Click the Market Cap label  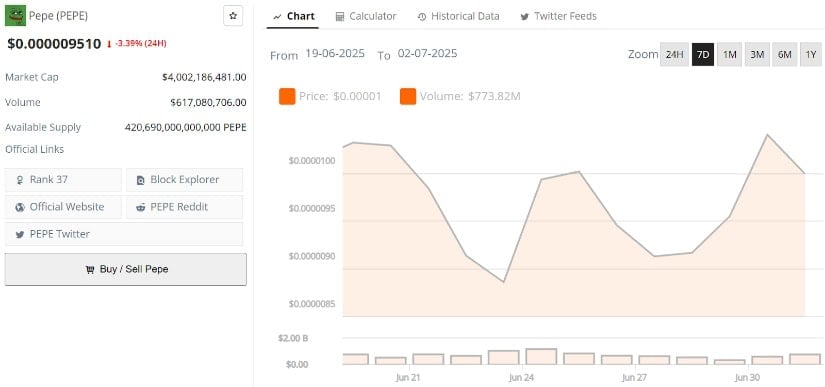pyautogui.click(x=32, y=77)
